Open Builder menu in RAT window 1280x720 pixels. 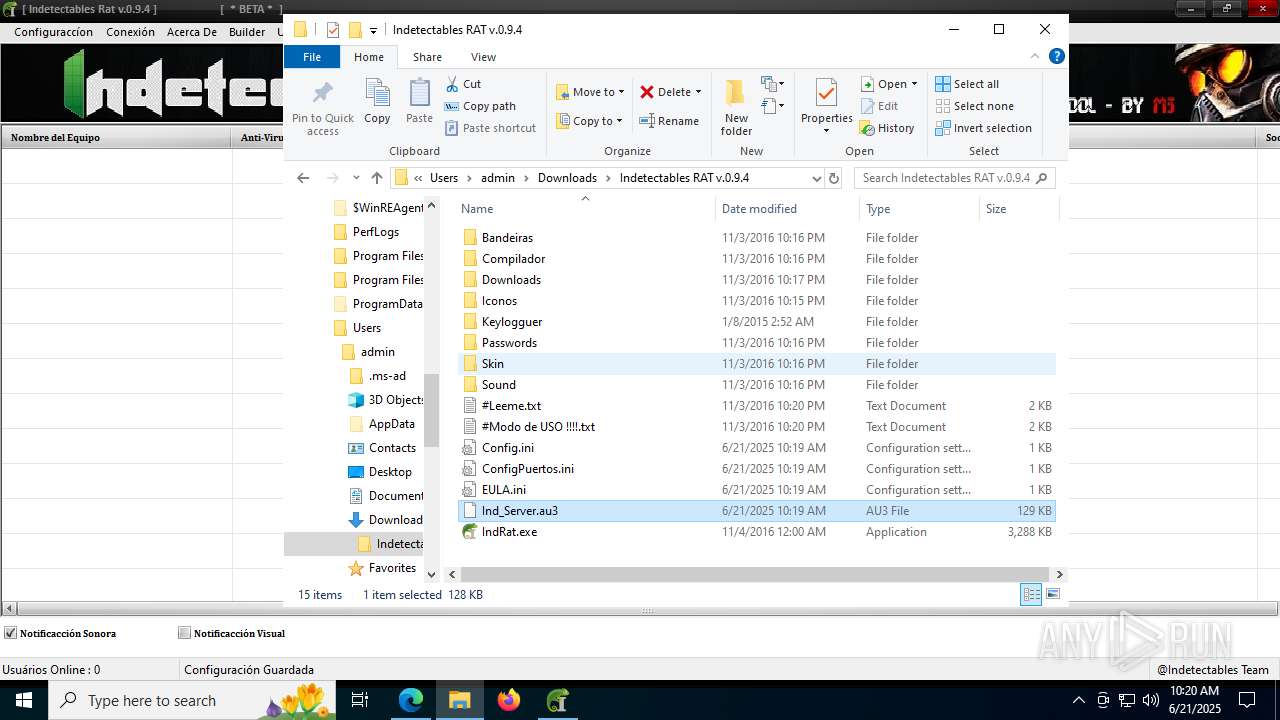tap(247, 32)
